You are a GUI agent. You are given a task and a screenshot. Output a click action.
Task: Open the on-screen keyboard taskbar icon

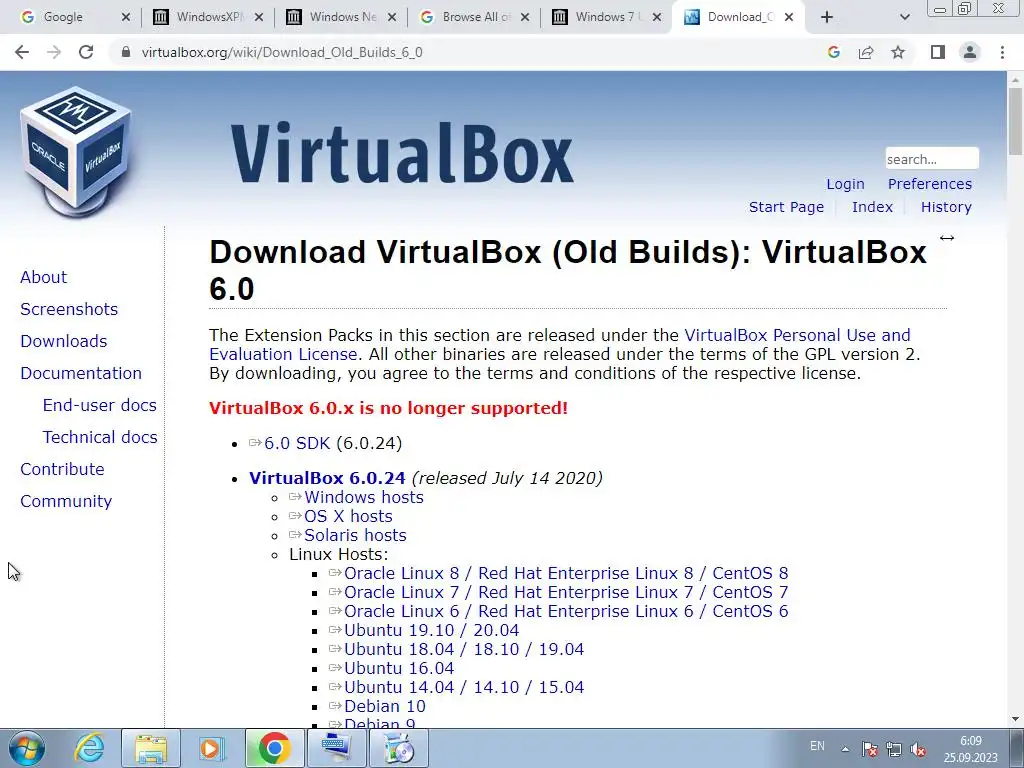tap(336, 748)
